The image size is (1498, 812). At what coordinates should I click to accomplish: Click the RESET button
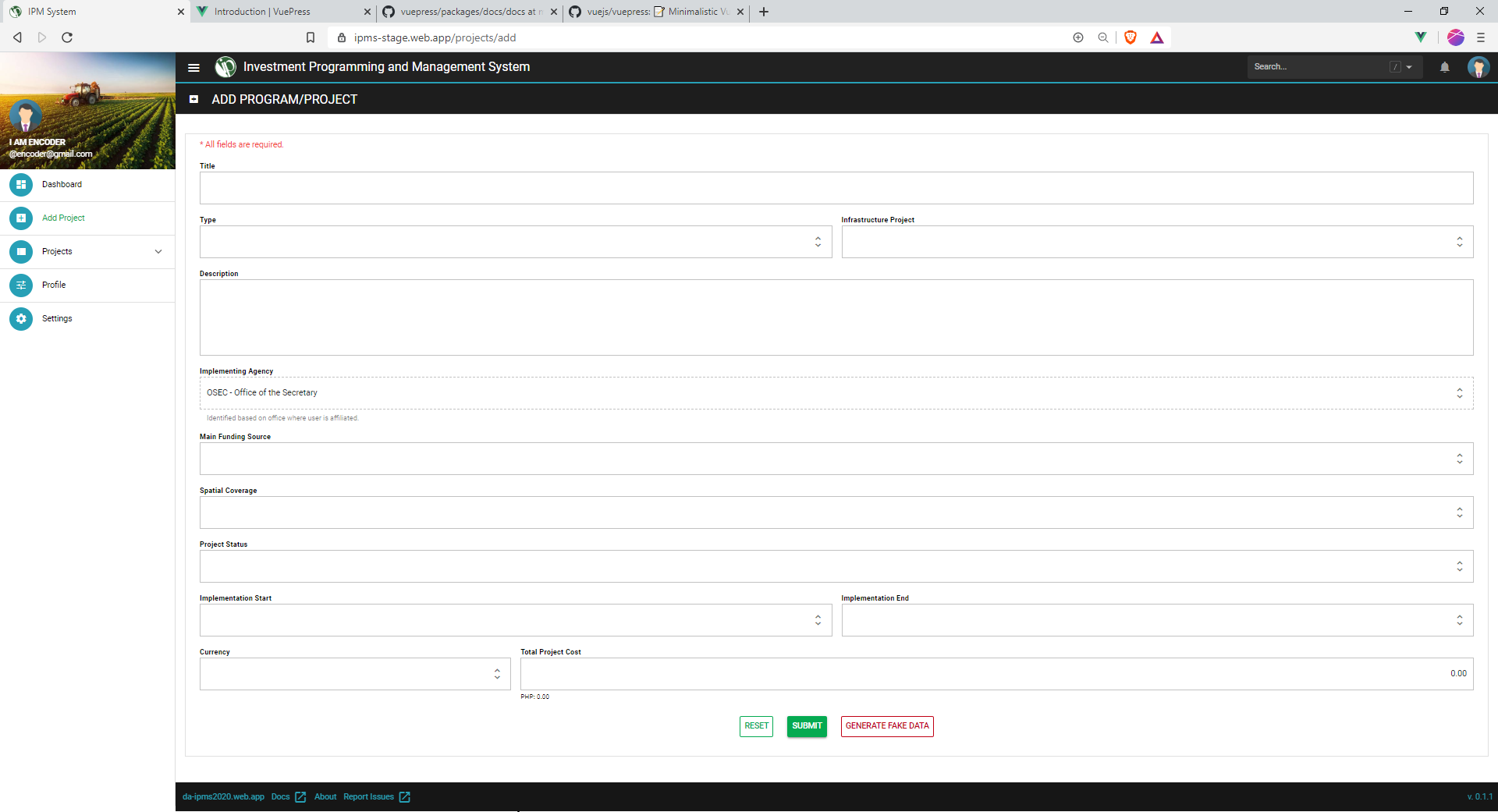pyautogui.click(x=756, y=726)
